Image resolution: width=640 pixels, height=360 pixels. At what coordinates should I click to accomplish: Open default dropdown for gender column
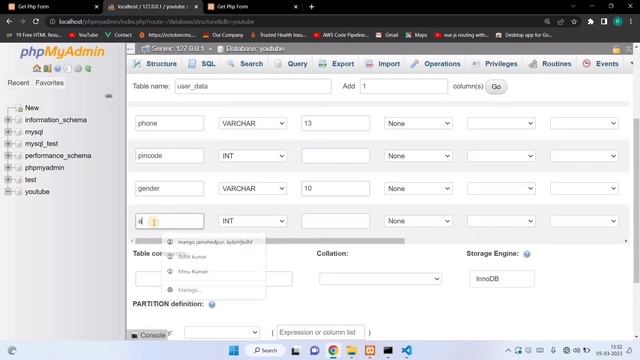tap(418, 189)
